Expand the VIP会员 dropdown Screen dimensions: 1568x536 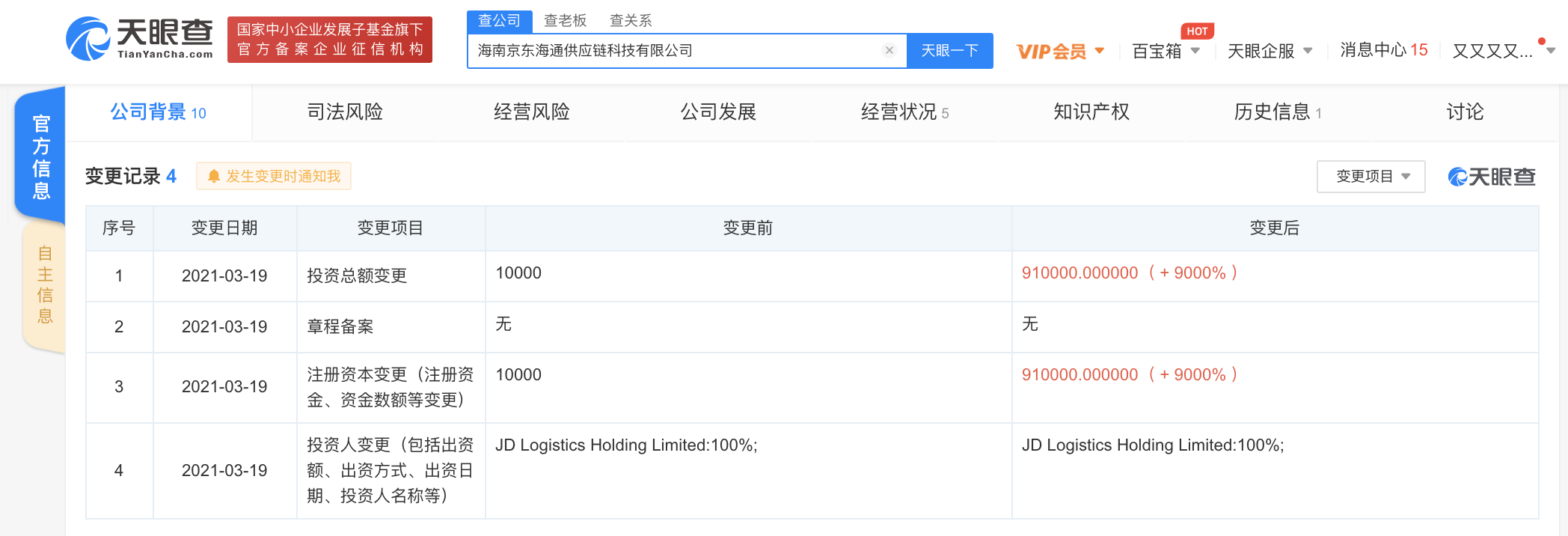pyautogui.click(x=1060, y=51)
